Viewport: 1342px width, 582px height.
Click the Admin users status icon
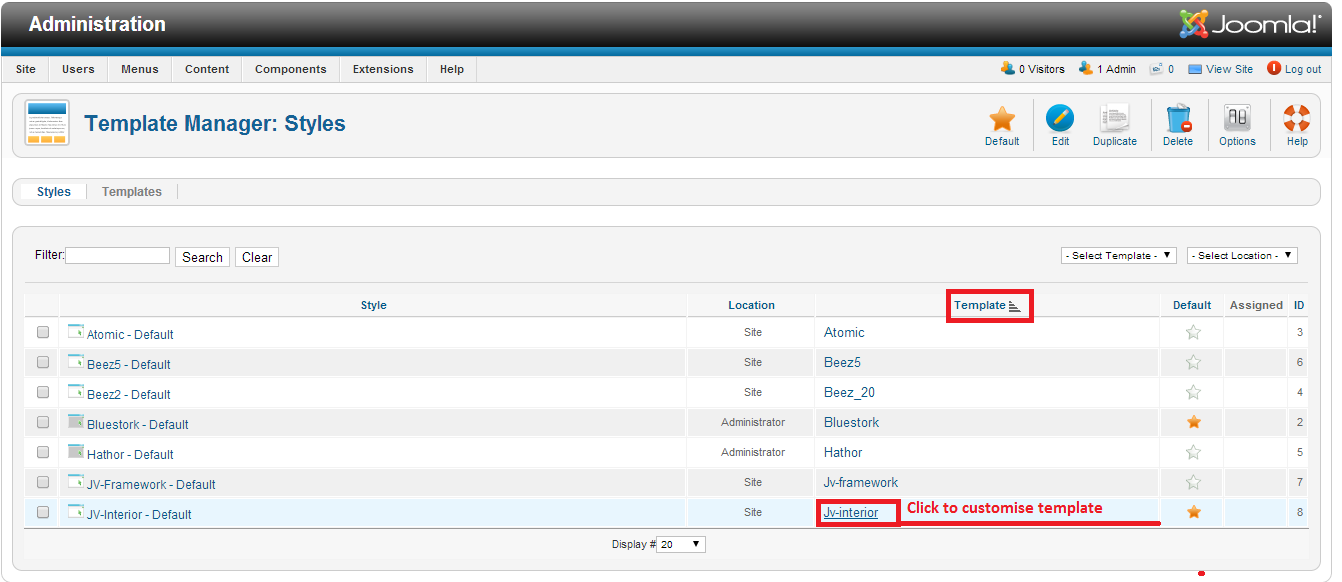[1086, 69]
